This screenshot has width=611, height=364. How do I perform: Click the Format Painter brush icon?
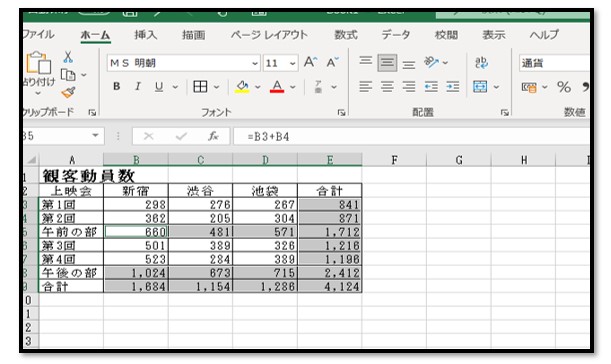[68, 92]
